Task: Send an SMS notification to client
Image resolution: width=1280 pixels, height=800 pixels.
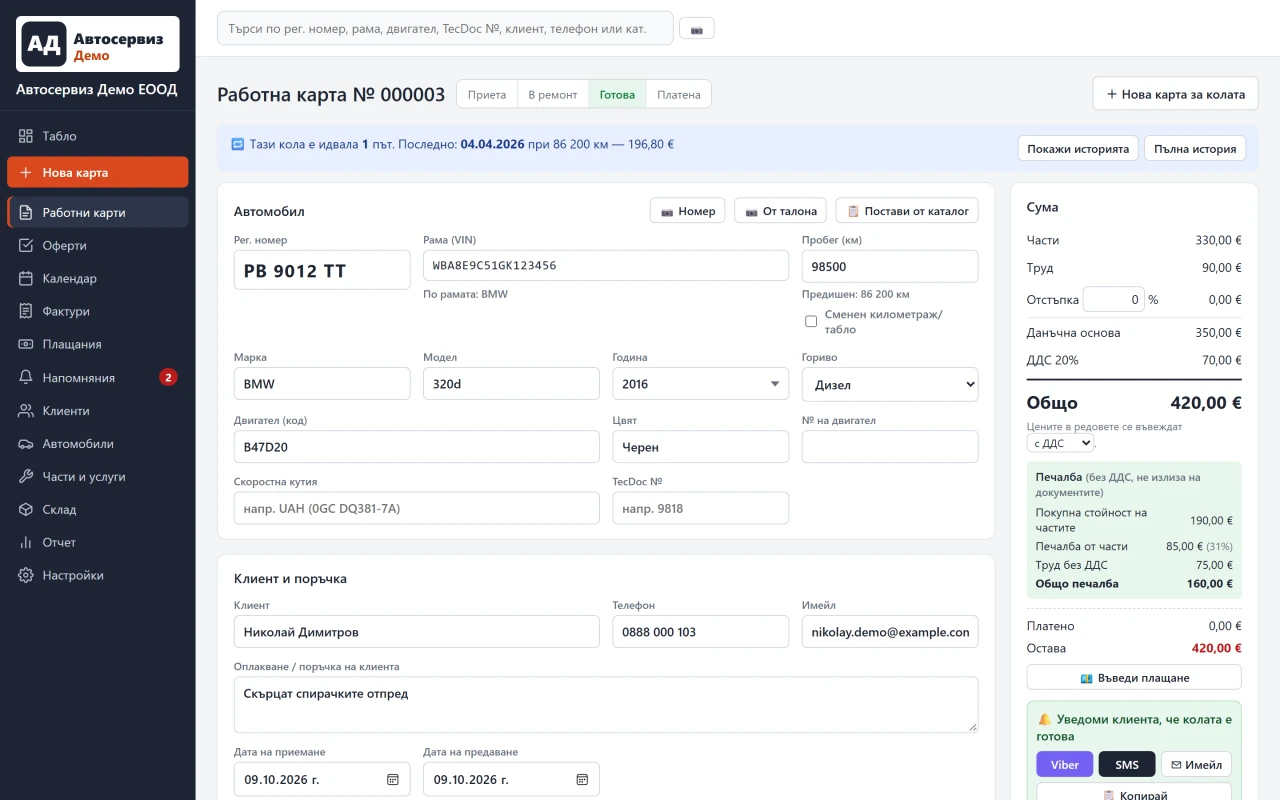Action: coord(1127,765)
